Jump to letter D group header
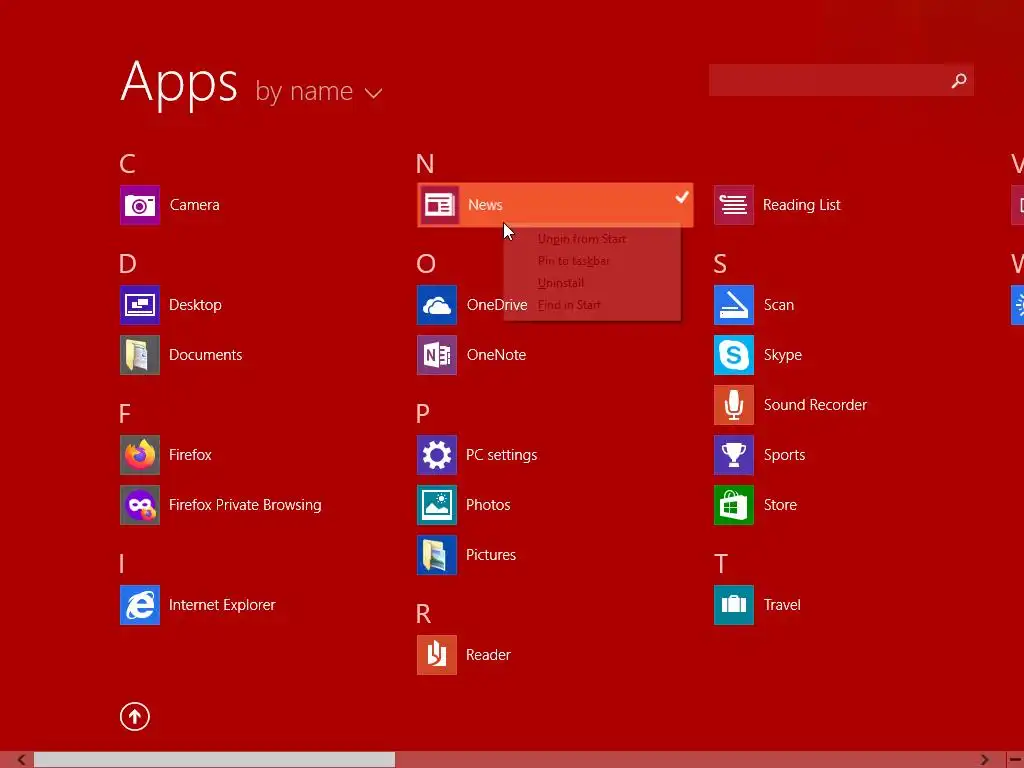 (128, 264)
